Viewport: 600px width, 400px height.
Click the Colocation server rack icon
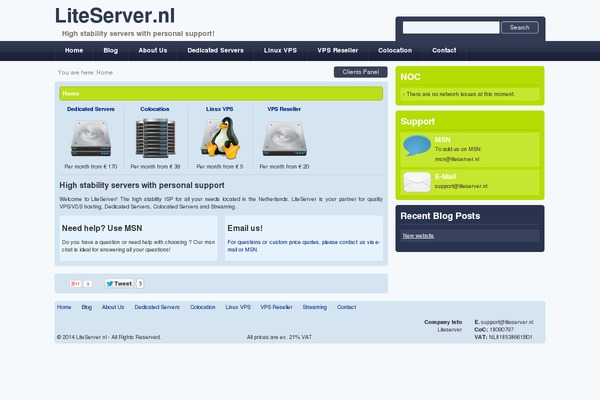click(155, 138)
